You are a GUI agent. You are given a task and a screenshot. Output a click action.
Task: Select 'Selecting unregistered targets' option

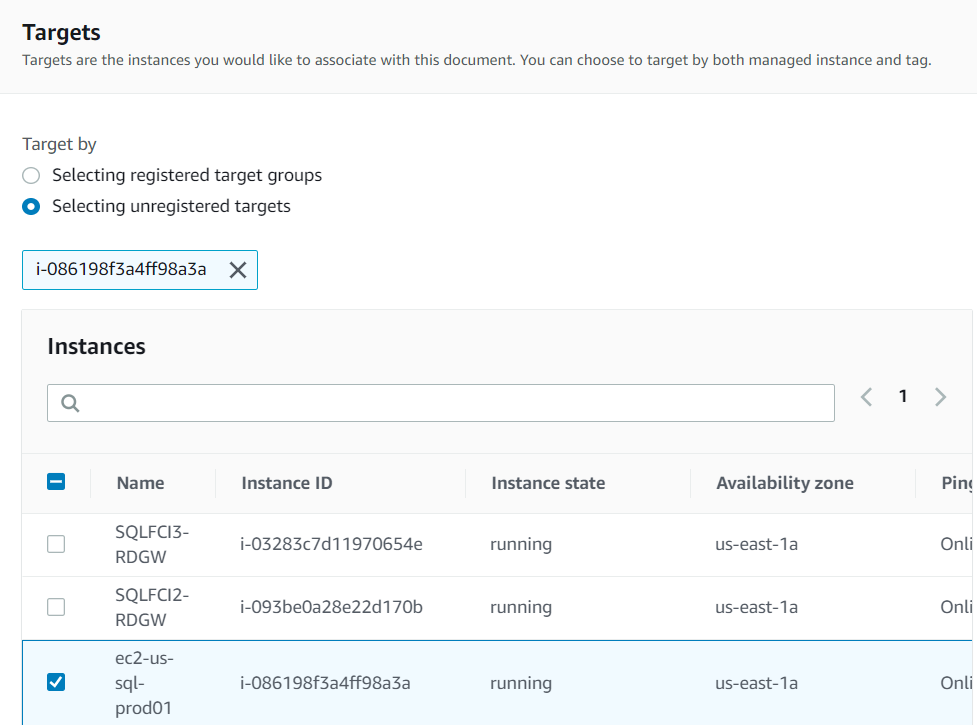tap(30, 206)
